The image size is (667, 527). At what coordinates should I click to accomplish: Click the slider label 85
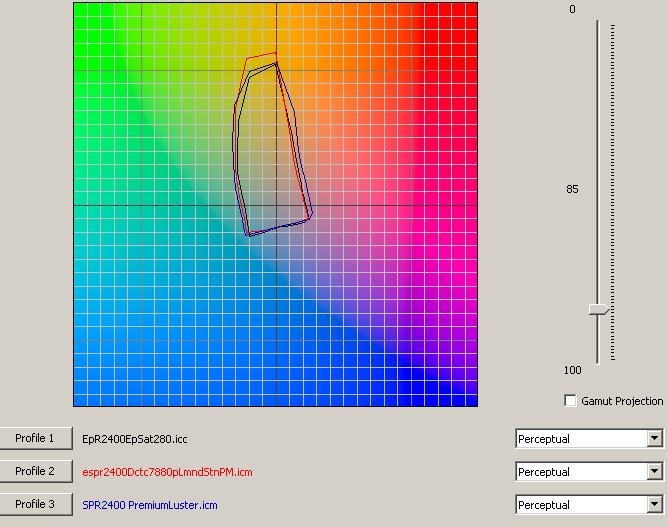572,189
